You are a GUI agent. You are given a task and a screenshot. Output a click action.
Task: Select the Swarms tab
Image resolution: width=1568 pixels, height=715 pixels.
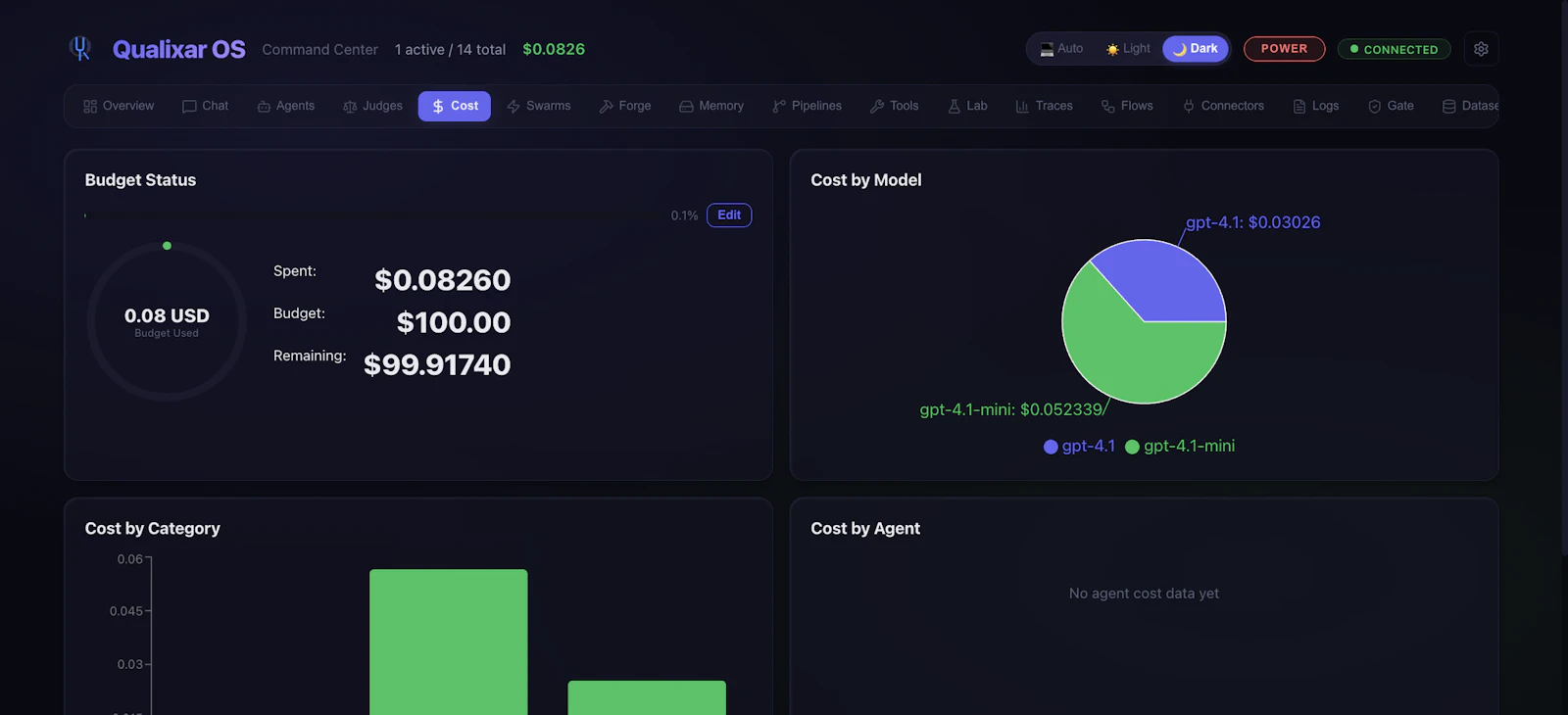tap(539, 106)
